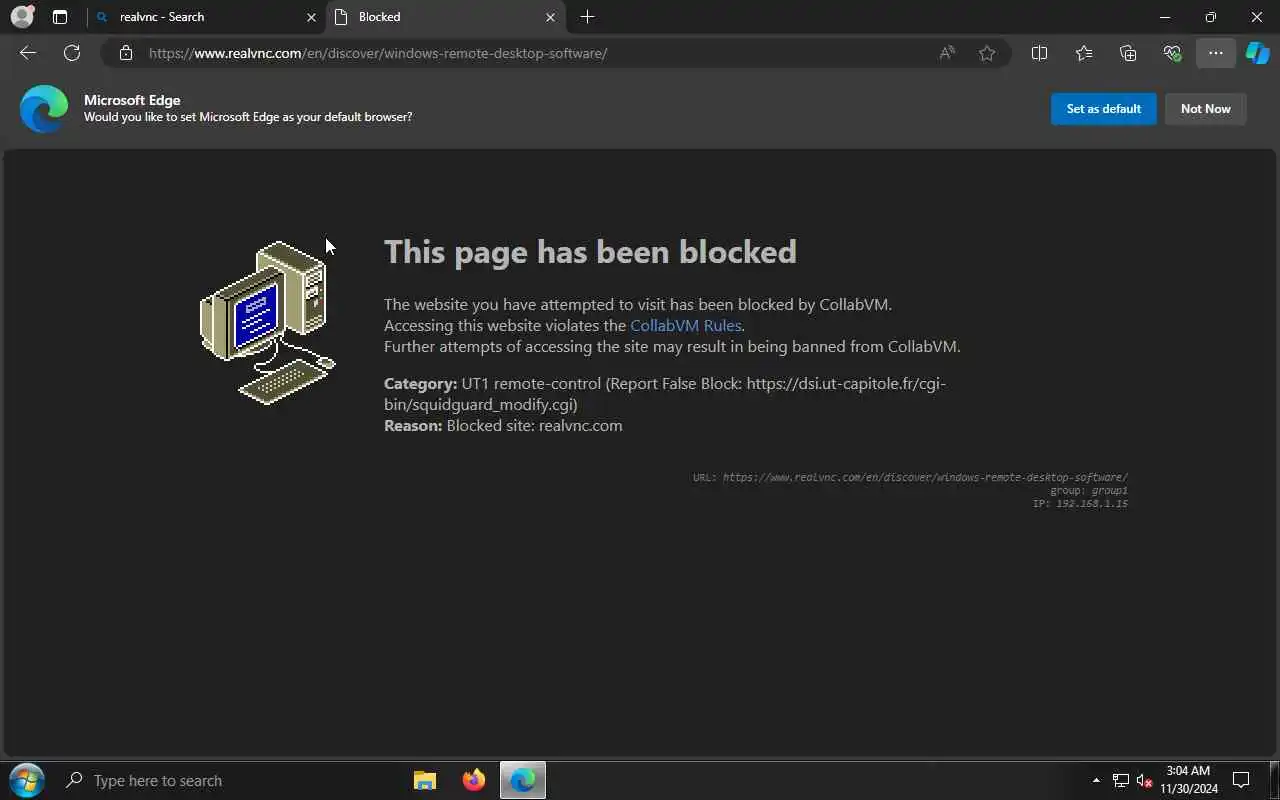Open the clock showing 3:04 AM
Screen dimensions: 1280x800
tap(1189, 780)
